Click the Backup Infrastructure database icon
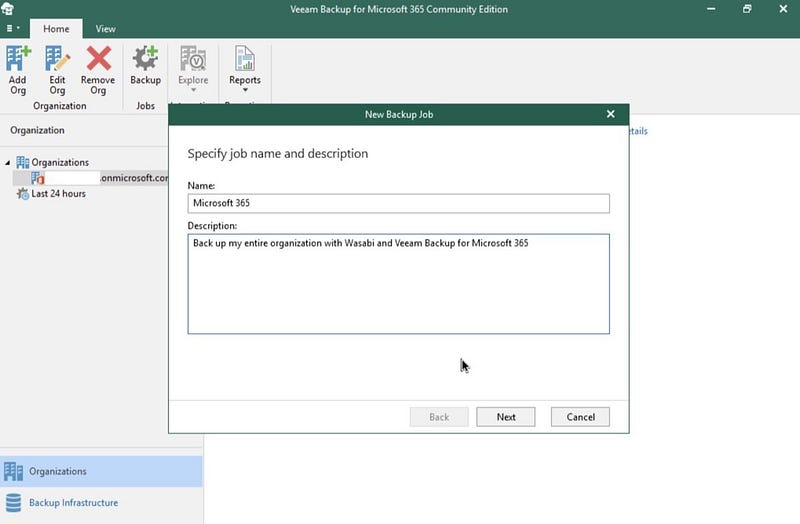This screenshot has height=524, width=800. (x=14, y=503)
